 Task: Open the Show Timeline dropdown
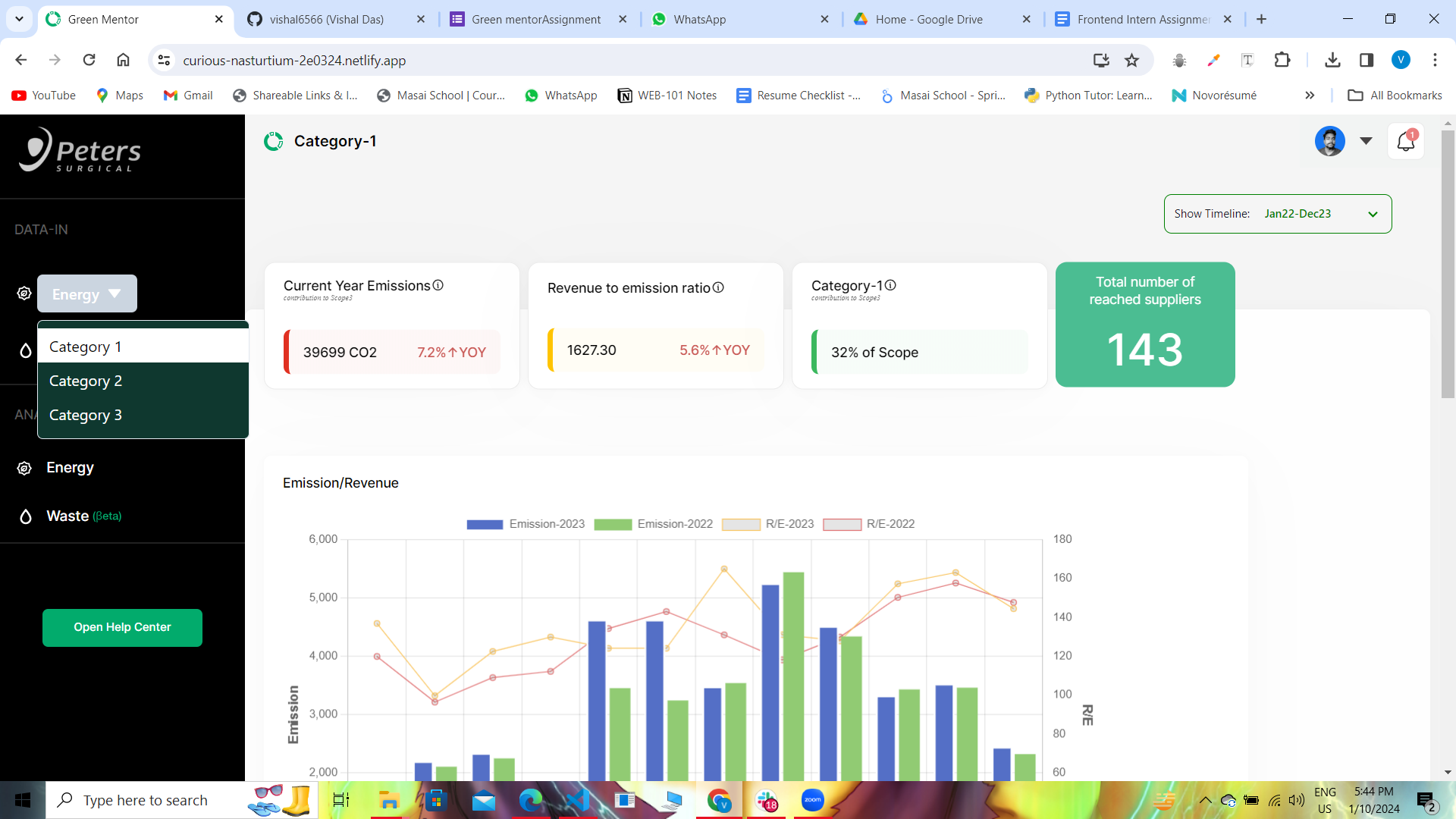click(1277, 214)
